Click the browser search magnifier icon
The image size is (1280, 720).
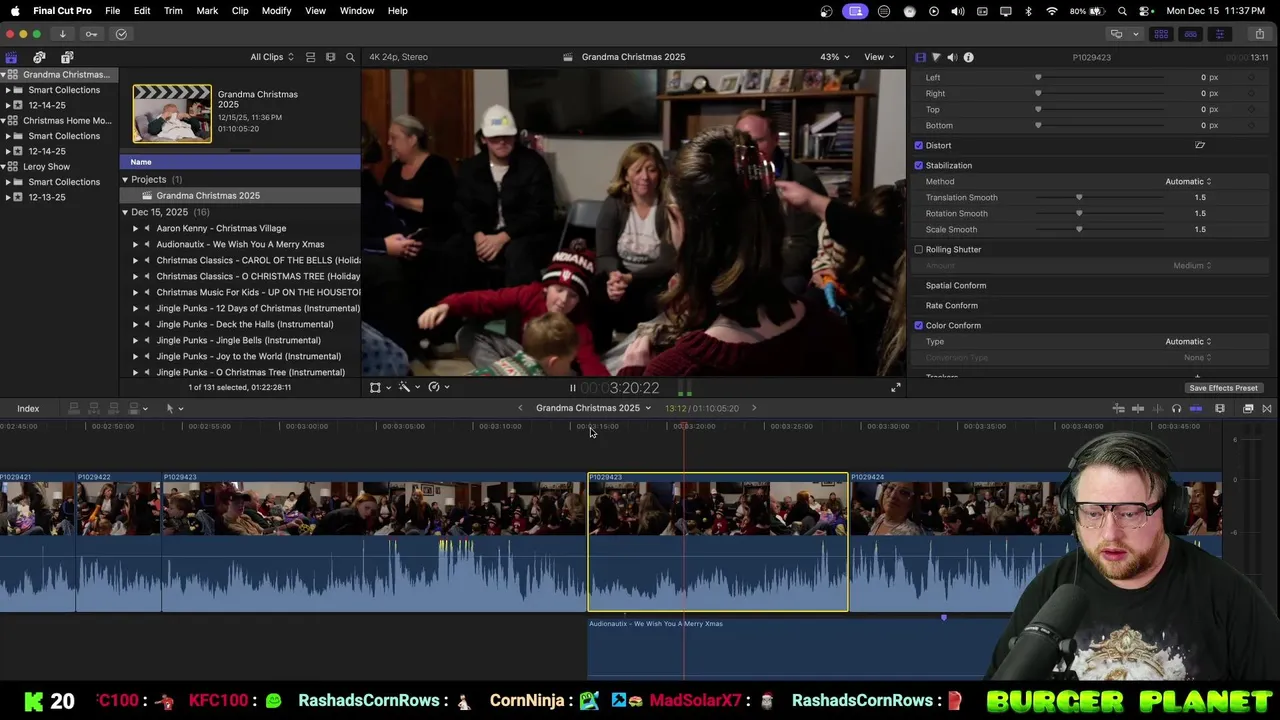point(350,57)
